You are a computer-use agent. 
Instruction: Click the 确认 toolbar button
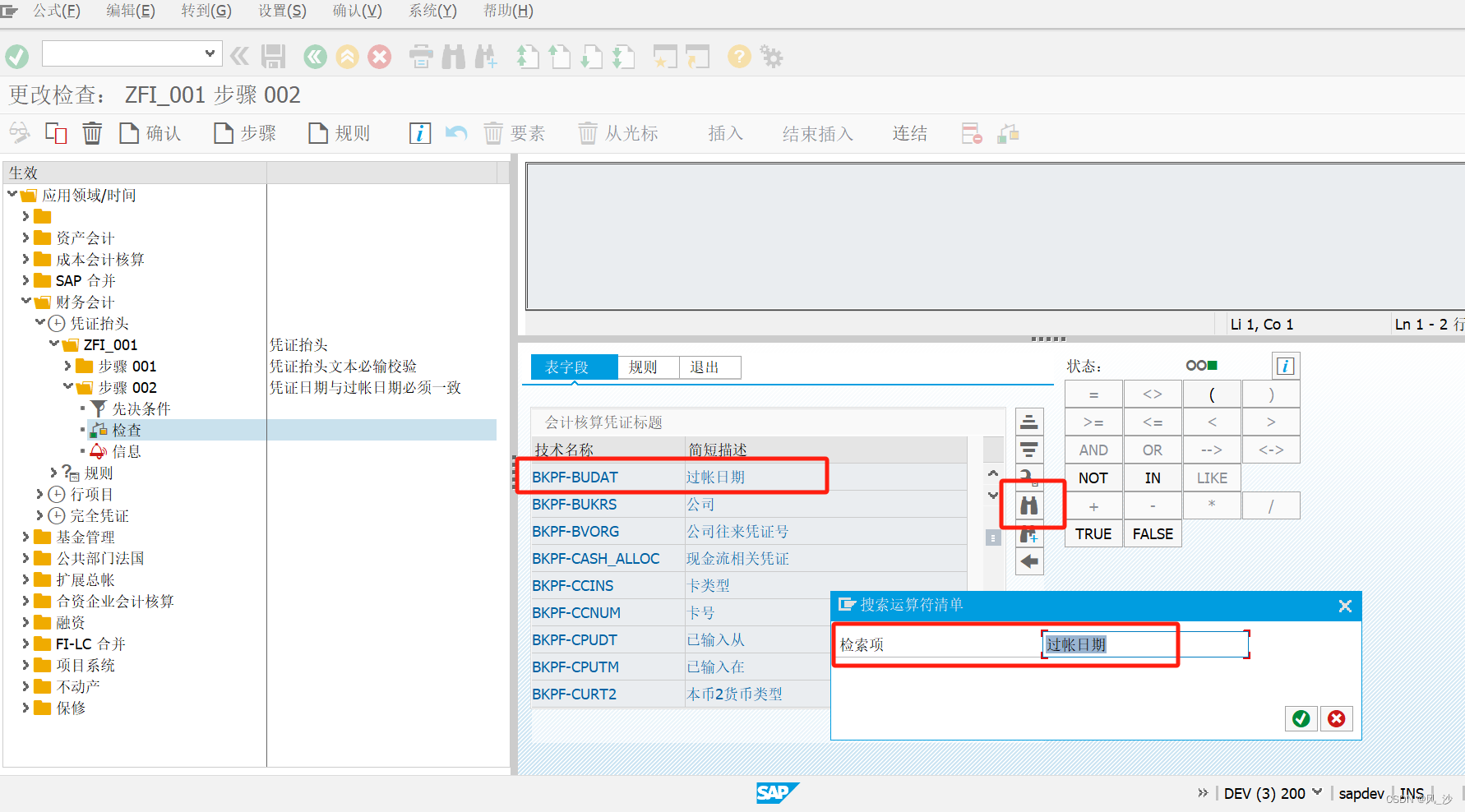pos(150,133)
